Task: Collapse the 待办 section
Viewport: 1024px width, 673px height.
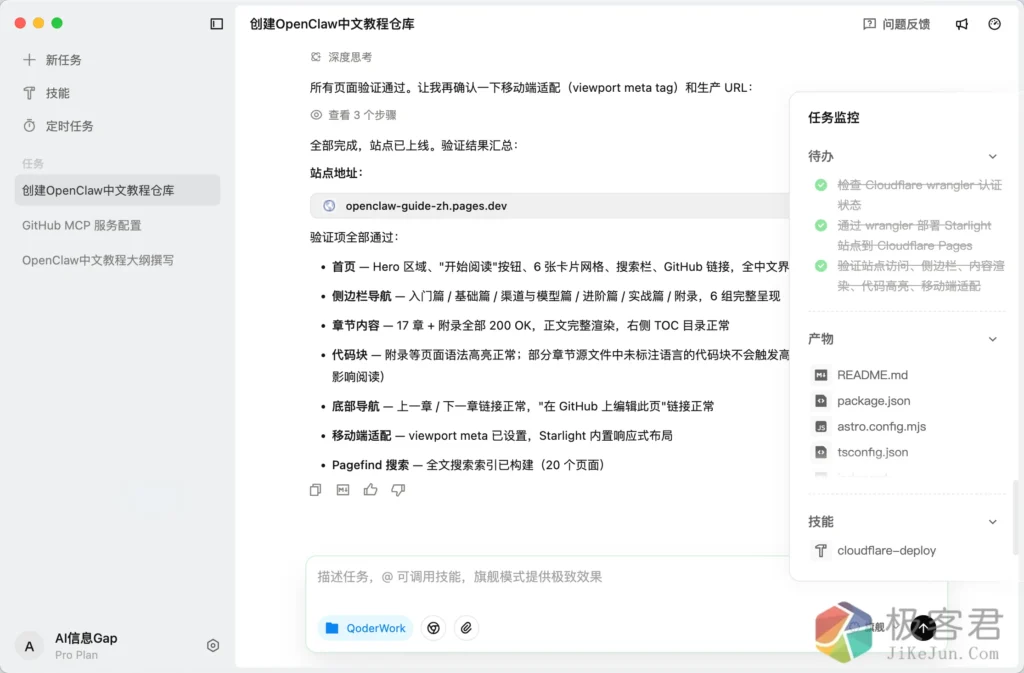Action: [992, 157]
